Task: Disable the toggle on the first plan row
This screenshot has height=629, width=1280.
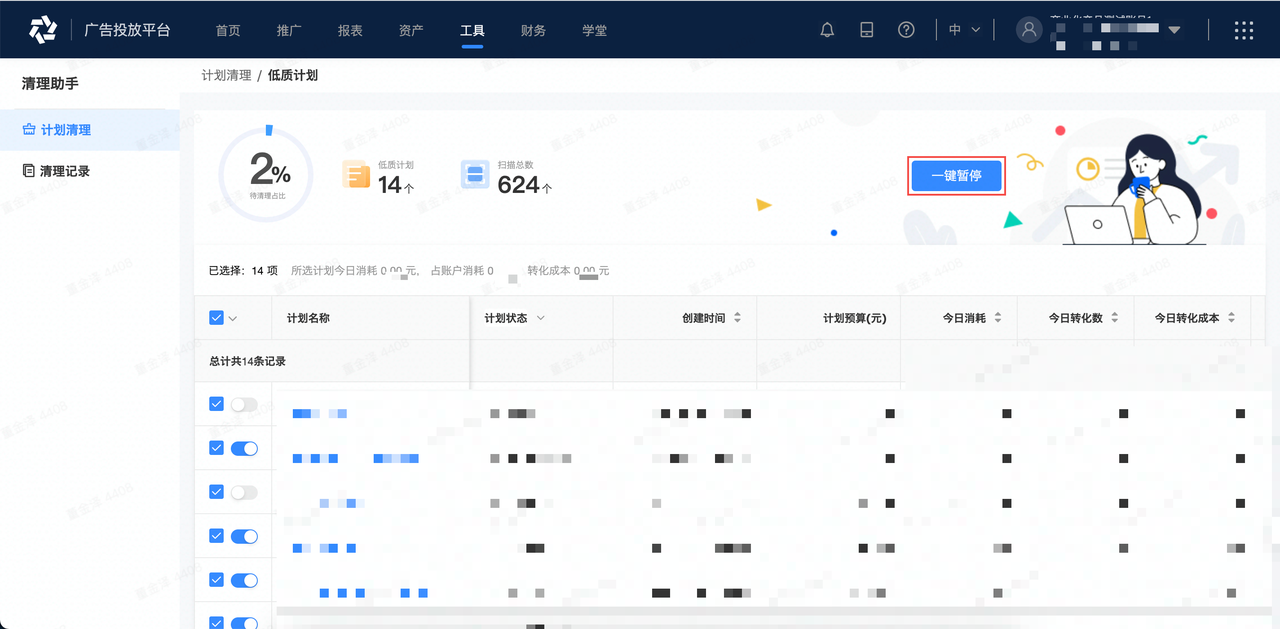Action: click(245, 403)
